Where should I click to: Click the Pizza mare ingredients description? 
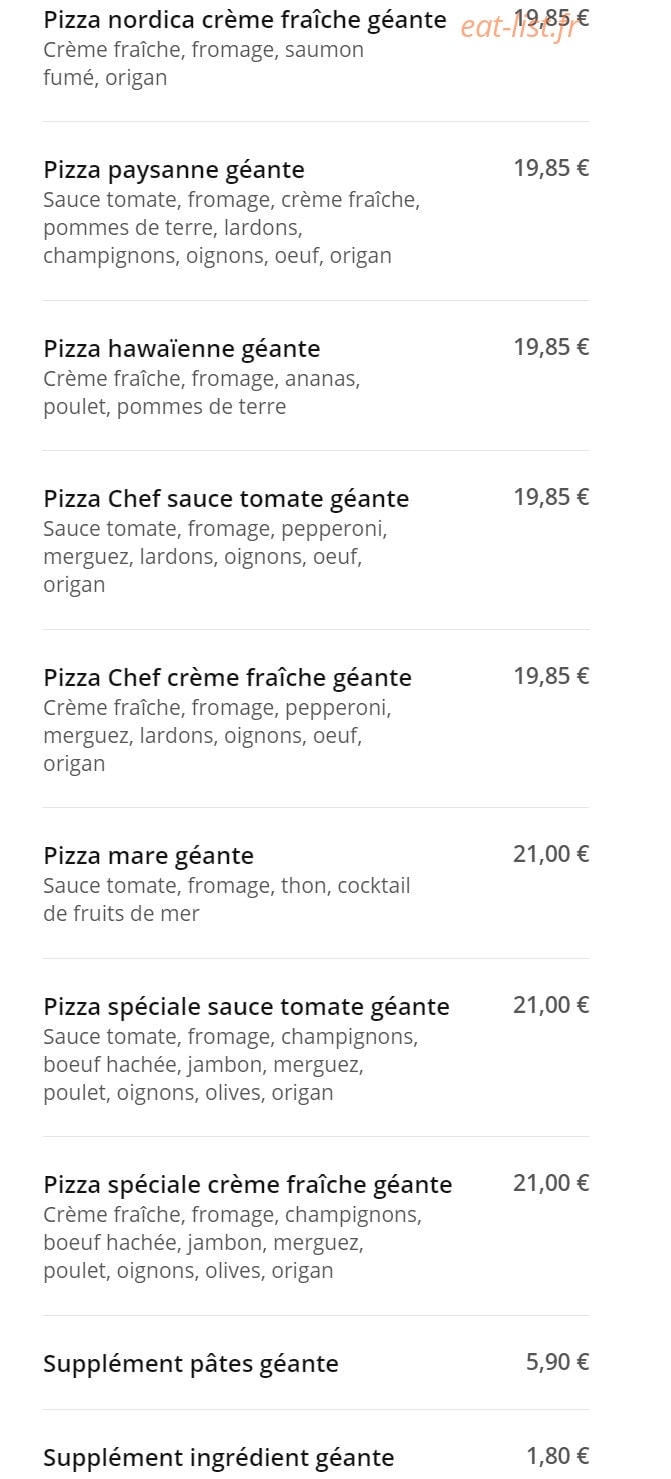[x=227, y=899]
